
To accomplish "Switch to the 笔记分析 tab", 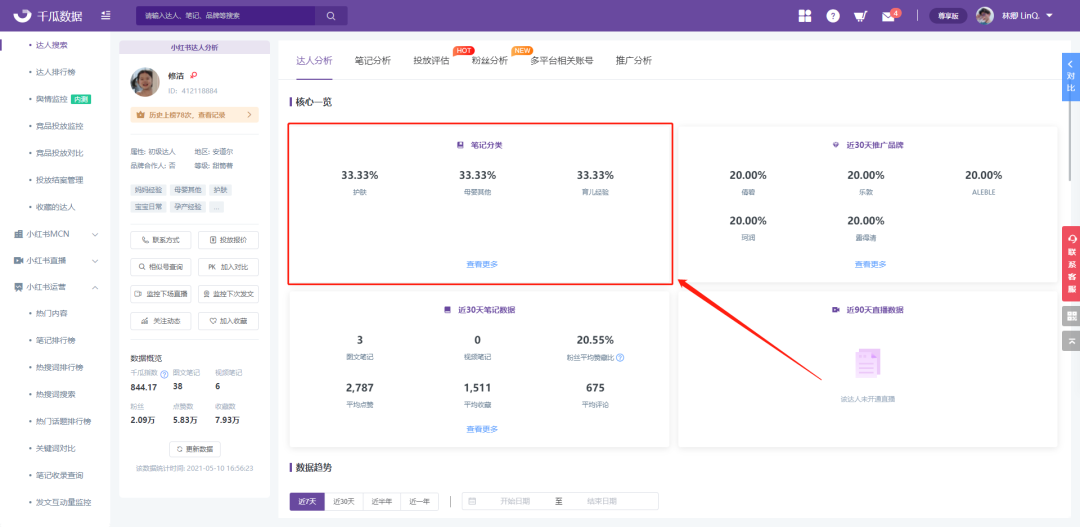I will tap(373, 61).
